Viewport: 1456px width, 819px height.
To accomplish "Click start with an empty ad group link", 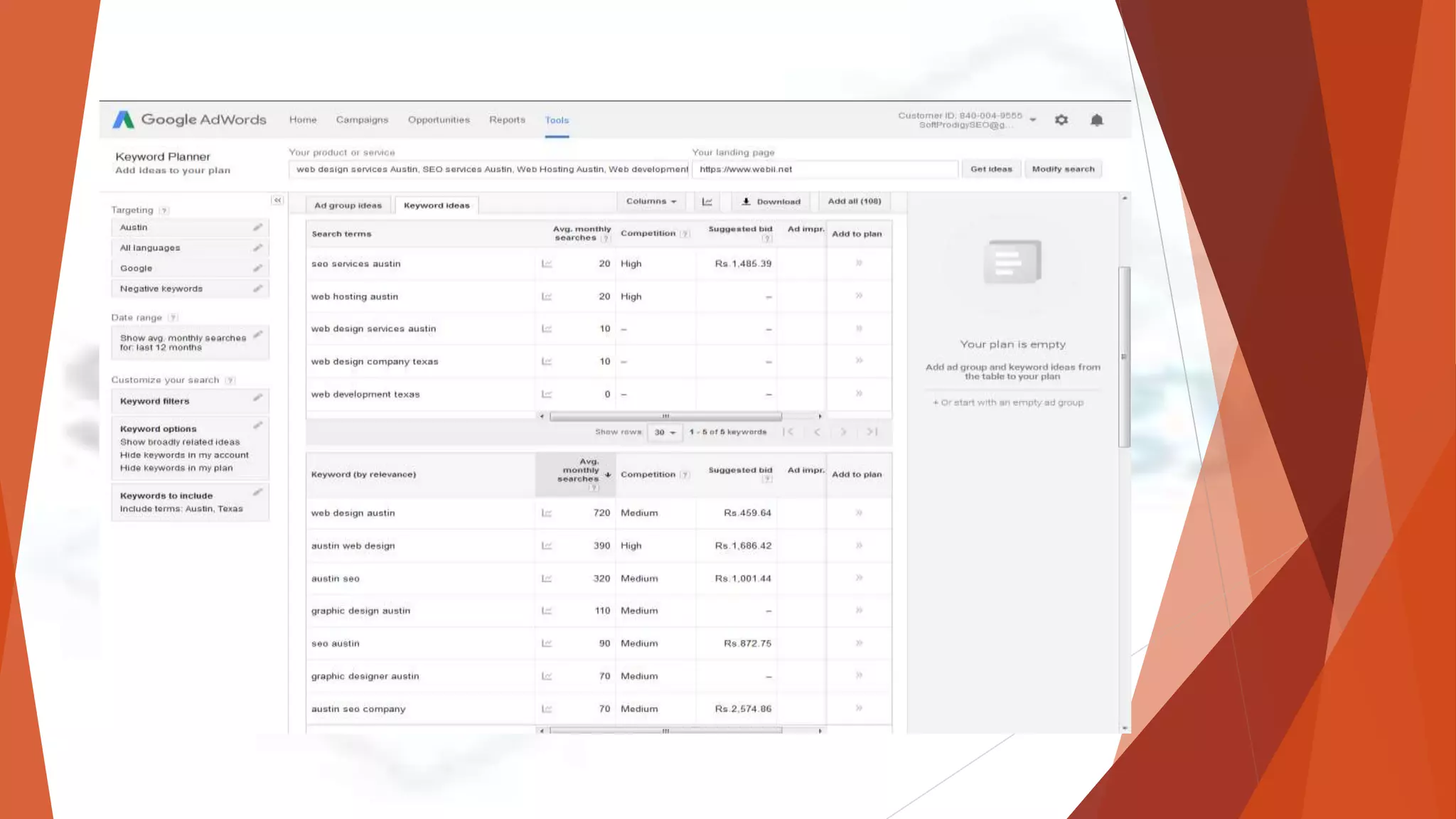I will click(1008, 403).
